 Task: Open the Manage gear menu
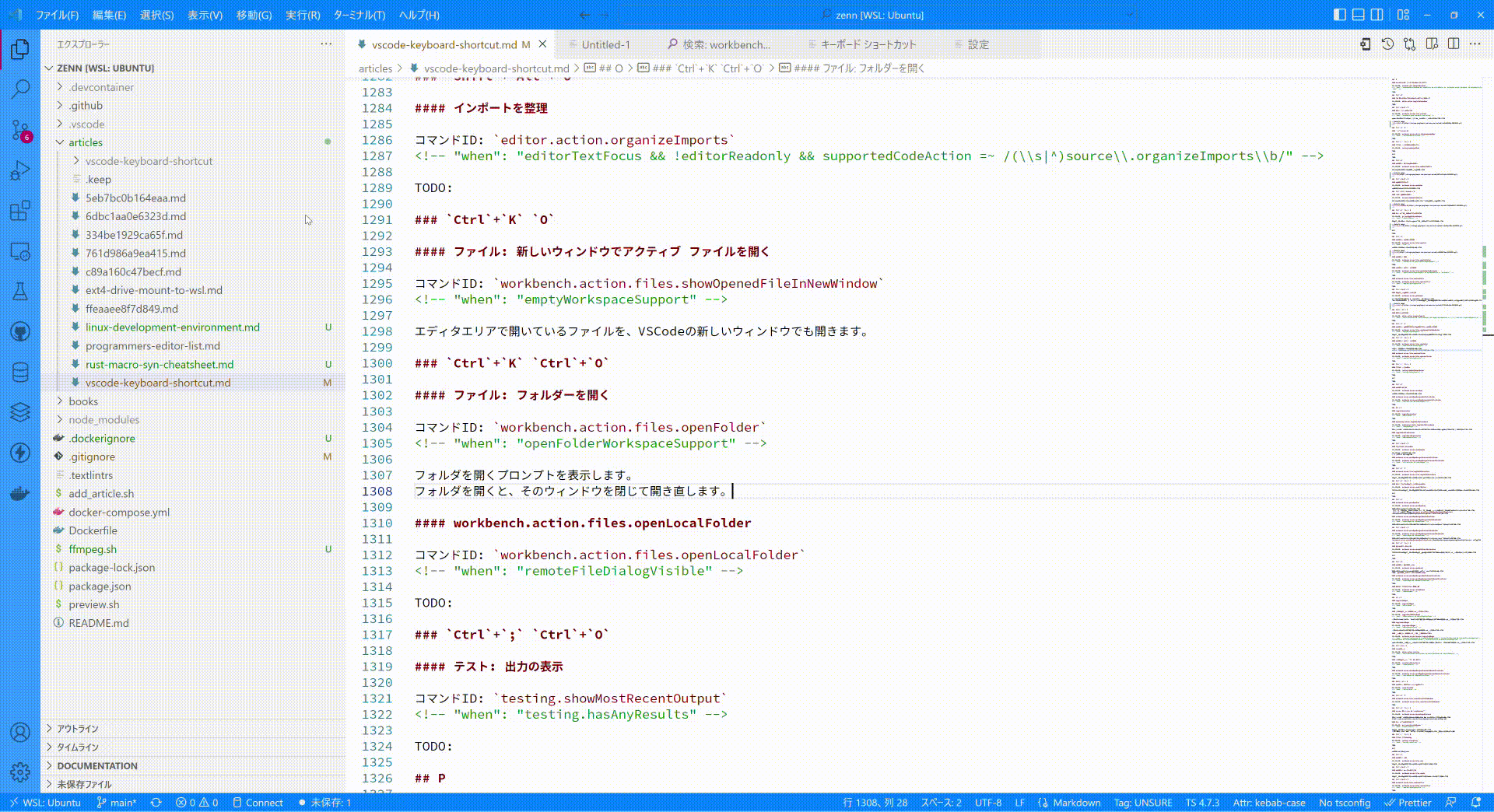tap(20, 772)
